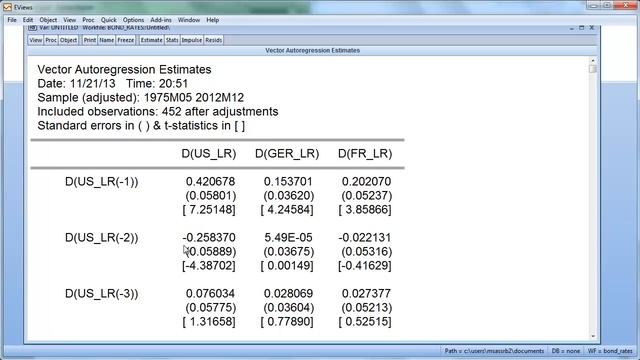
Task: Select standard error (0.03620)
Action: click(289, 196)
